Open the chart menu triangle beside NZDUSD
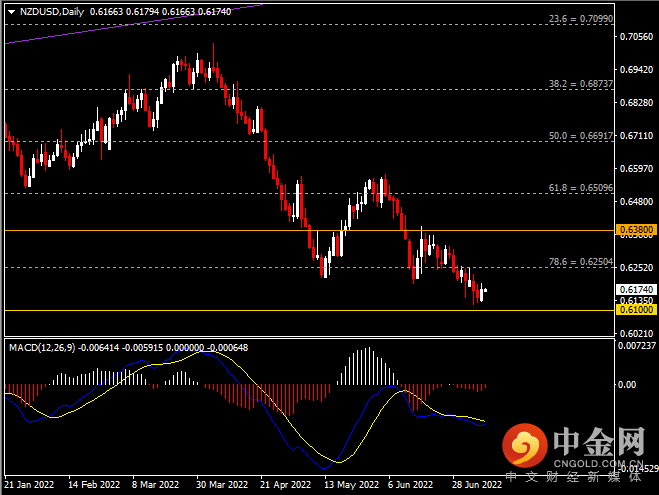The height and width of the screenshot is (495, 659). 12,12
